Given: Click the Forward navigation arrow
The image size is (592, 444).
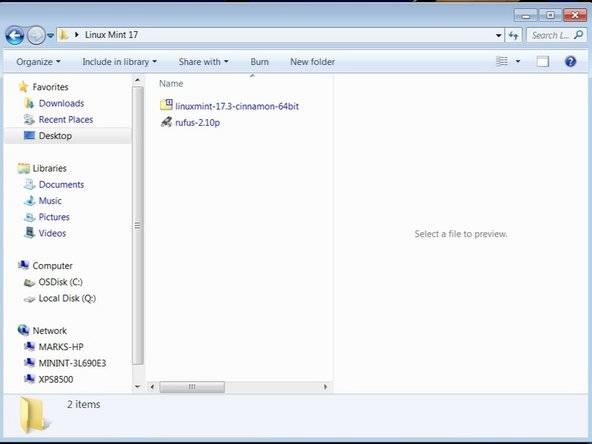Looking at the screenshot, I should pos(36,35).
